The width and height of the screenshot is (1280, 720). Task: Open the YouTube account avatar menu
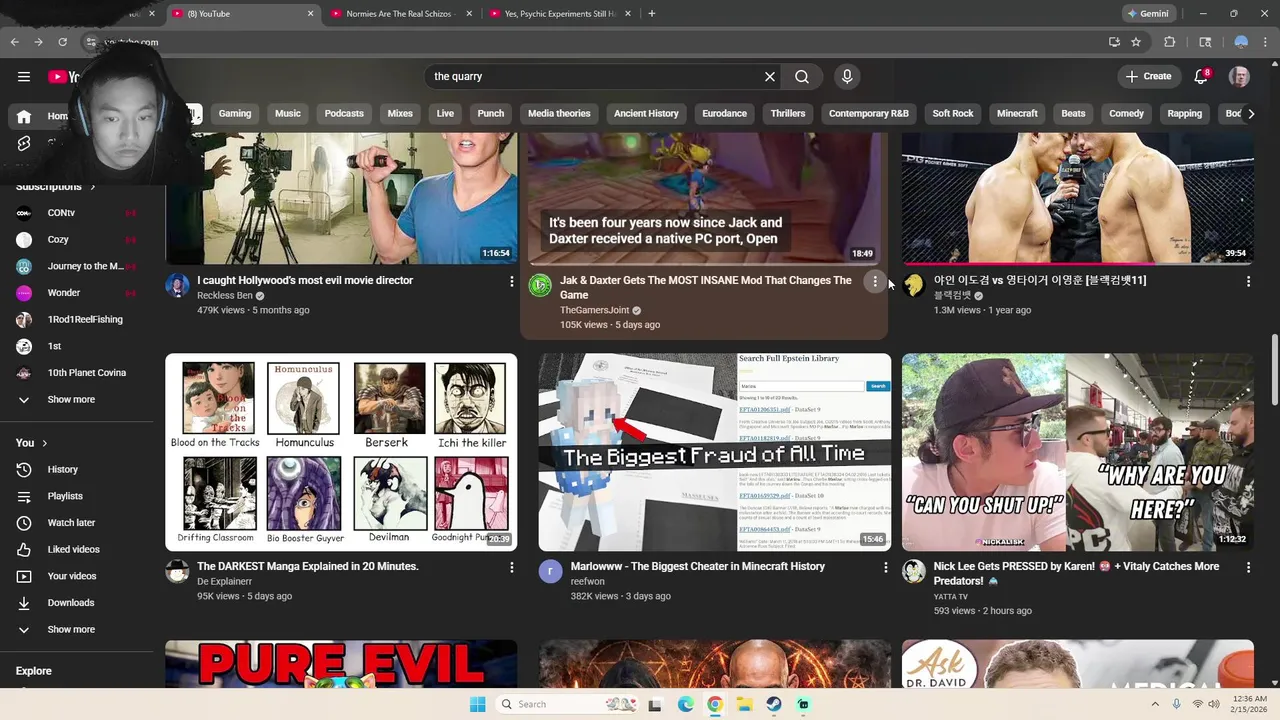[1239, 76]
